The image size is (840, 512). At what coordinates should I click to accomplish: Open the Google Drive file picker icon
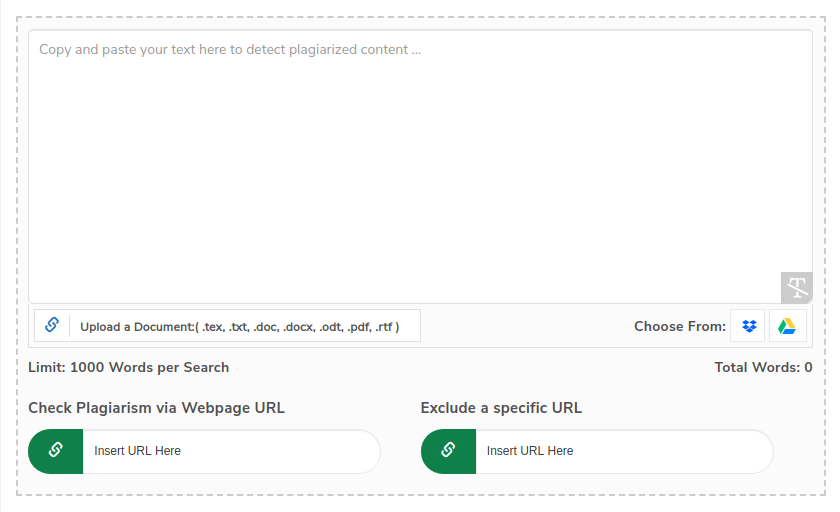(787, 326)
